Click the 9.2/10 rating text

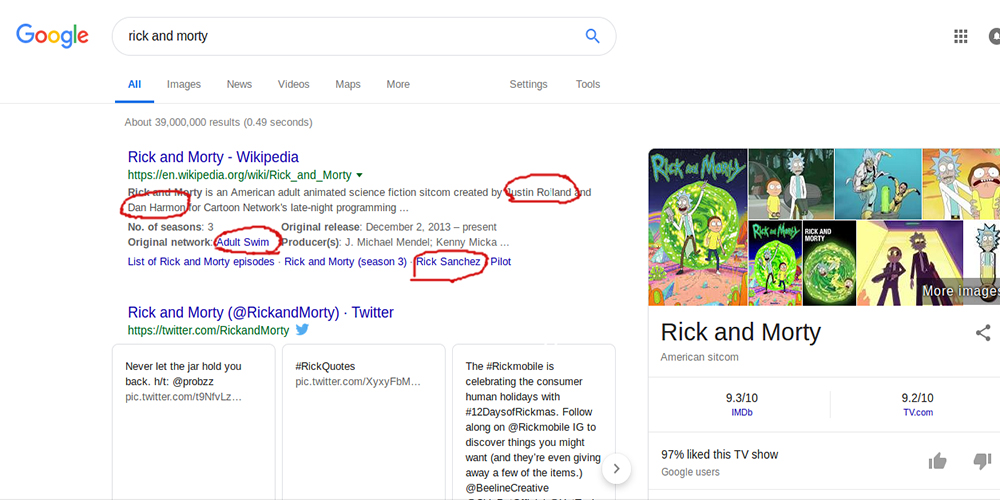point(918,398)
